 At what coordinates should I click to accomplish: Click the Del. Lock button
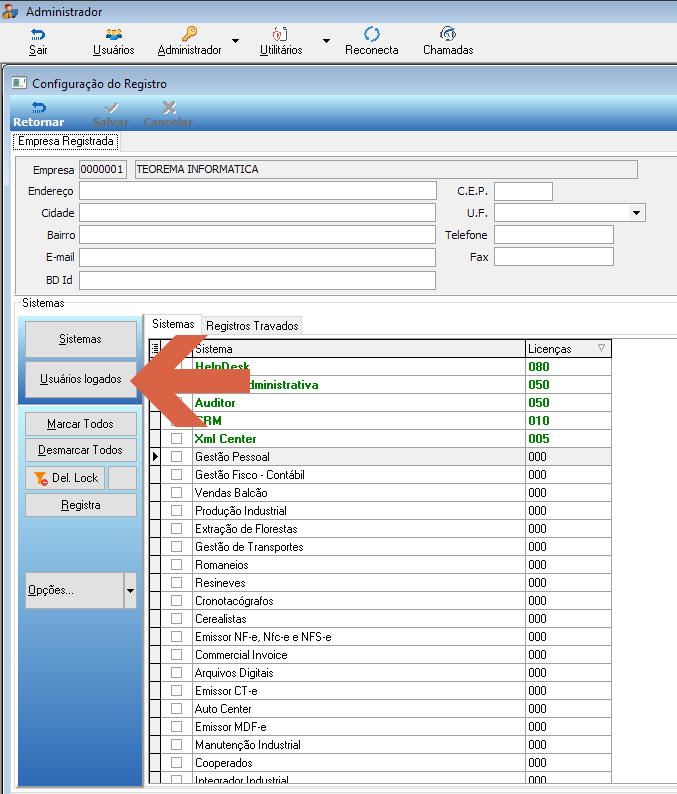point(65,478)
